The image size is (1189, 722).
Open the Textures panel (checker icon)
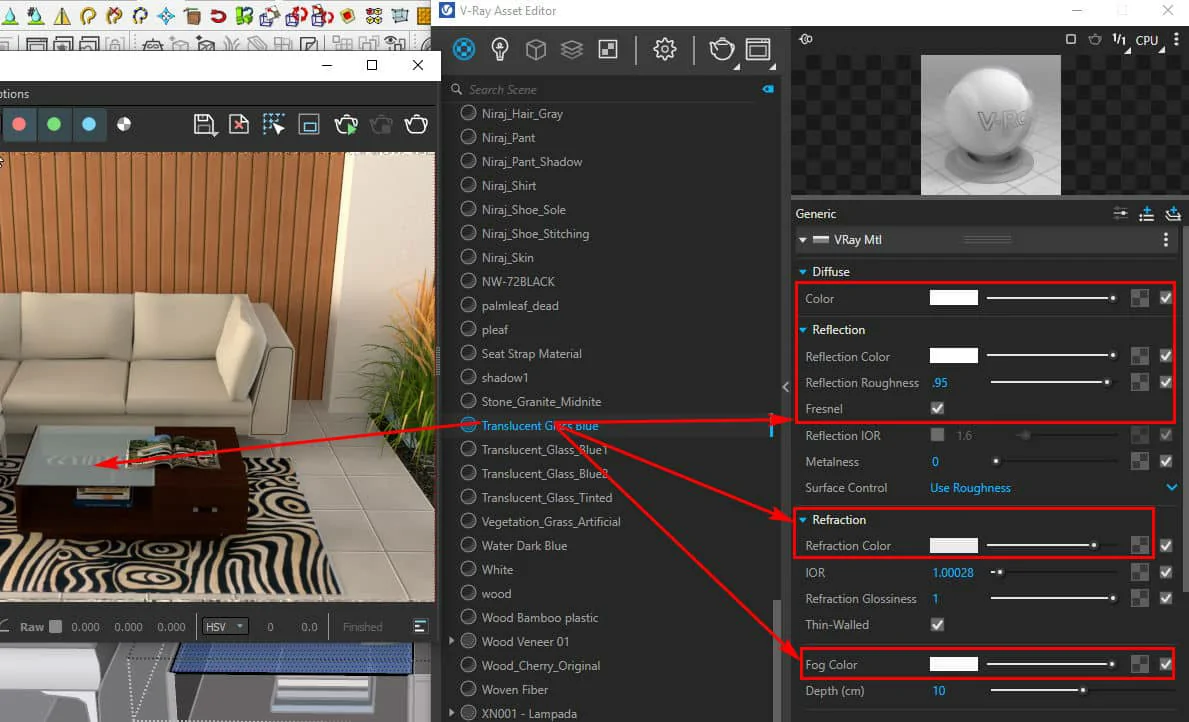607,49
